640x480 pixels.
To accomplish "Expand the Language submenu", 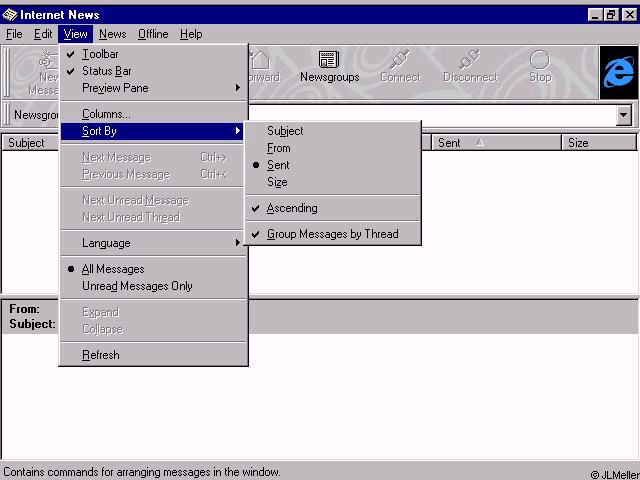I will tap(153, 243).
